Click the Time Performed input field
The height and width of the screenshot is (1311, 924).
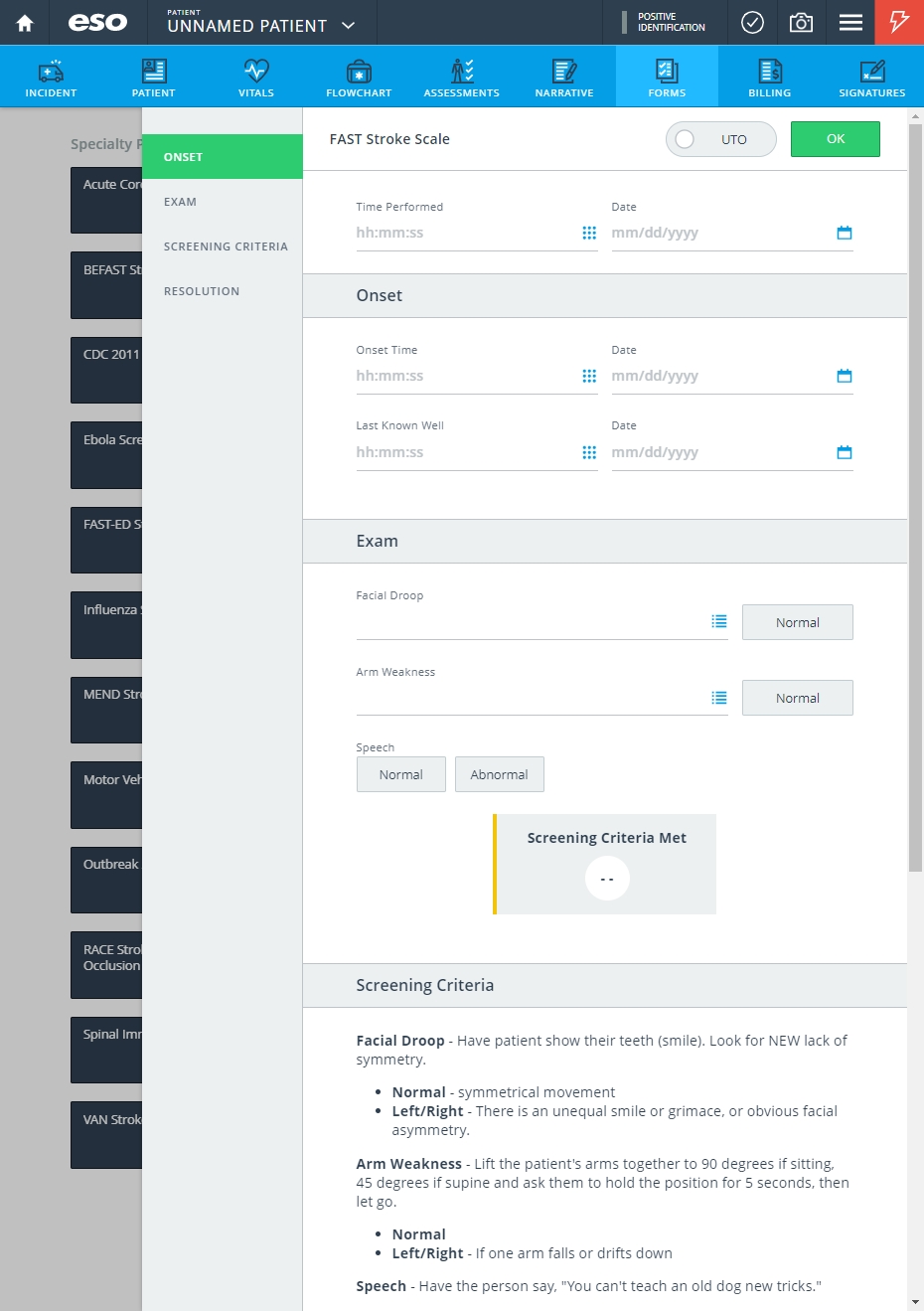pyautogui.click(x=465, y=233)
